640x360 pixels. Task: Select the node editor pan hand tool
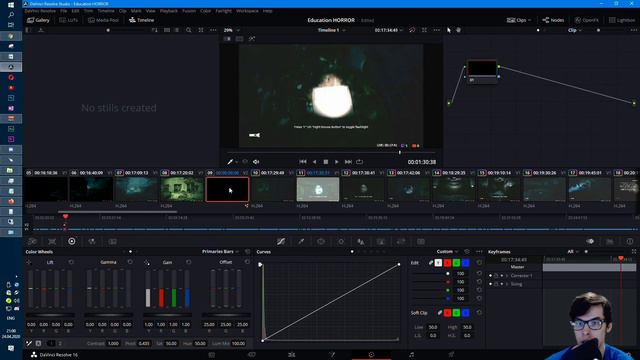click(x=458, y=30)
